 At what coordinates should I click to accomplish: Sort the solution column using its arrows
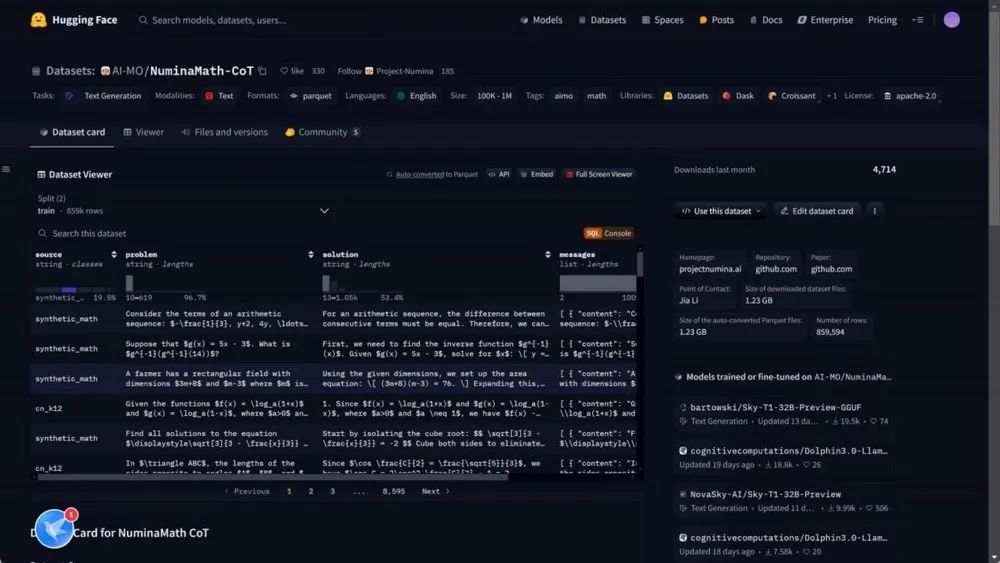(x=547, y=254)
